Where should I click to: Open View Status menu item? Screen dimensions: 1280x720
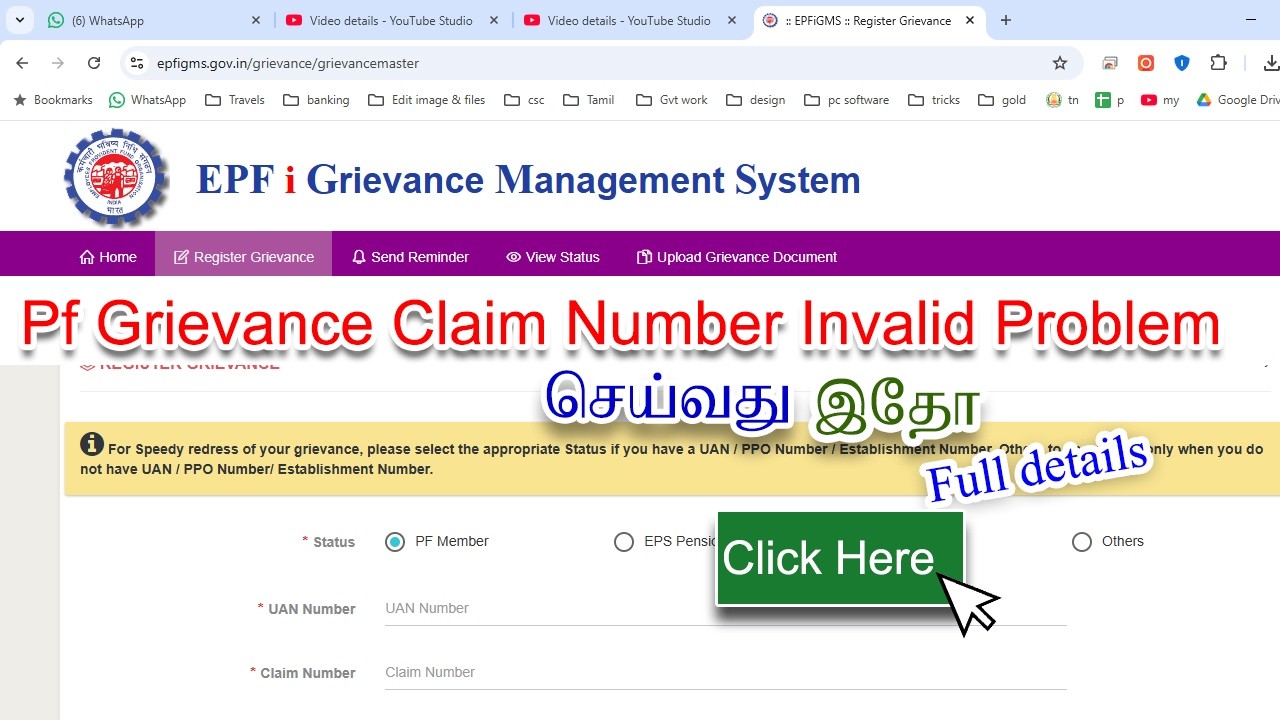coord(553,257)
